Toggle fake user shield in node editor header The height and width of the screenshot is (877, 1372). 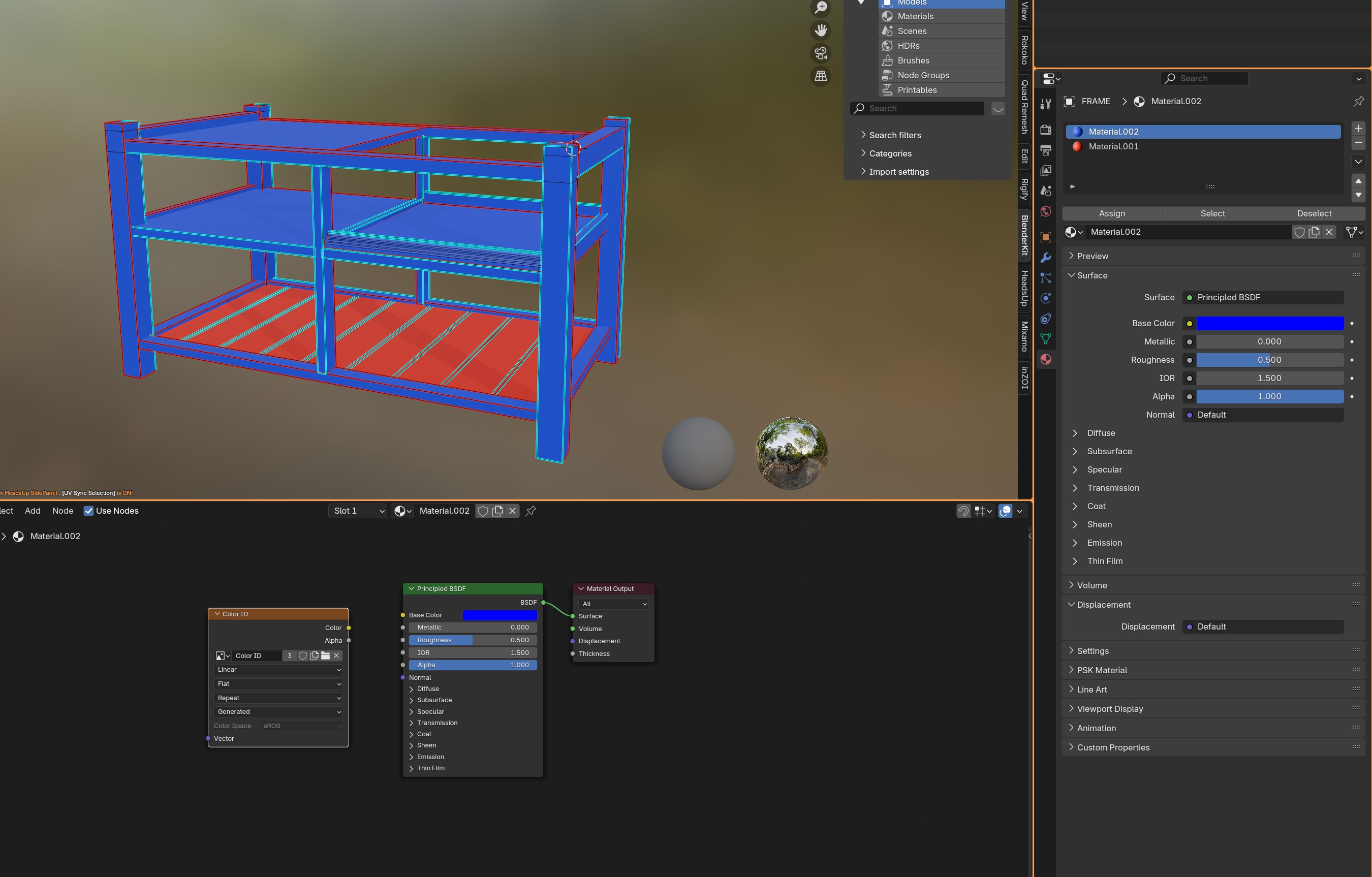click(483, 511)
